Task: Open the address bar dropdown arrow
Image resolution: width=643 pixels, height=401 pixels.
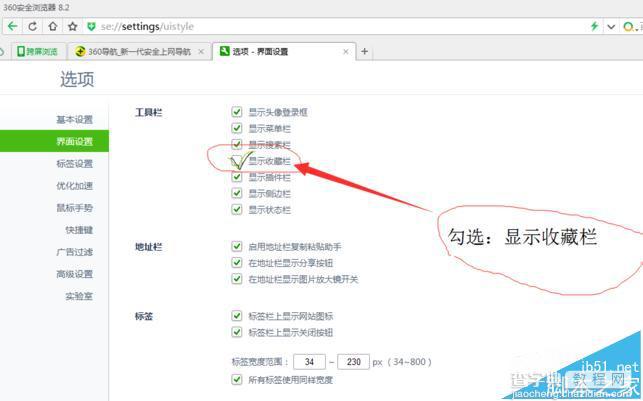Action: 611,27
